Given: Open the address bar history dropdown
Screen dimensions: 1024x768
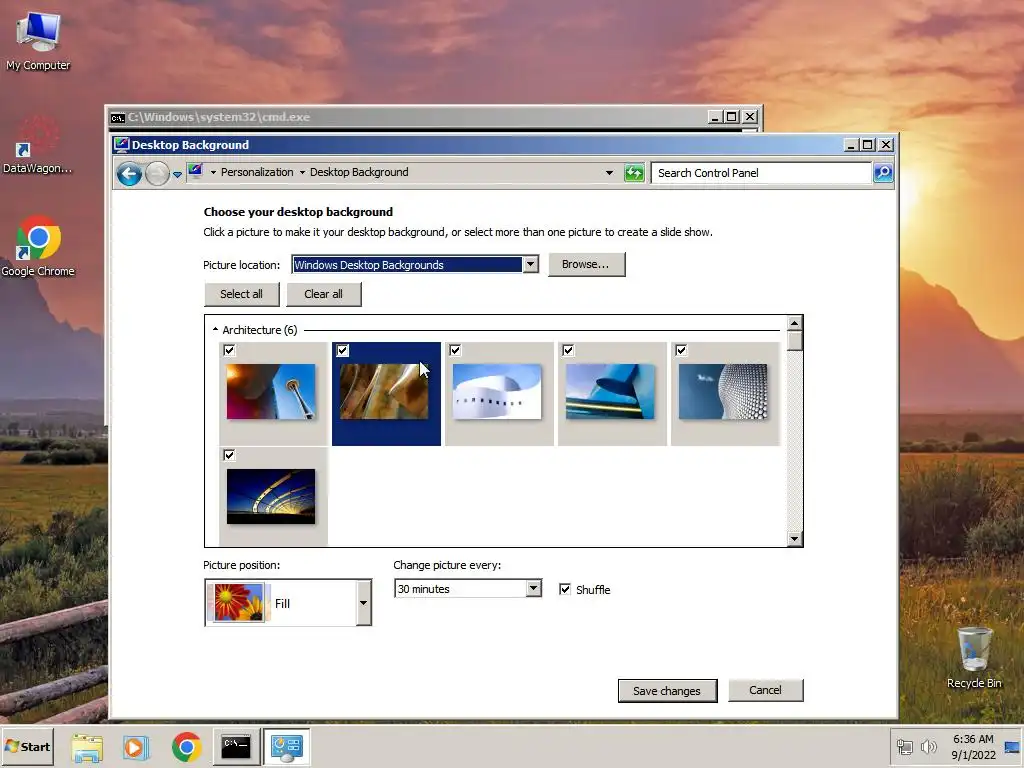Looking at the screenshot, I should pos(609,173).
